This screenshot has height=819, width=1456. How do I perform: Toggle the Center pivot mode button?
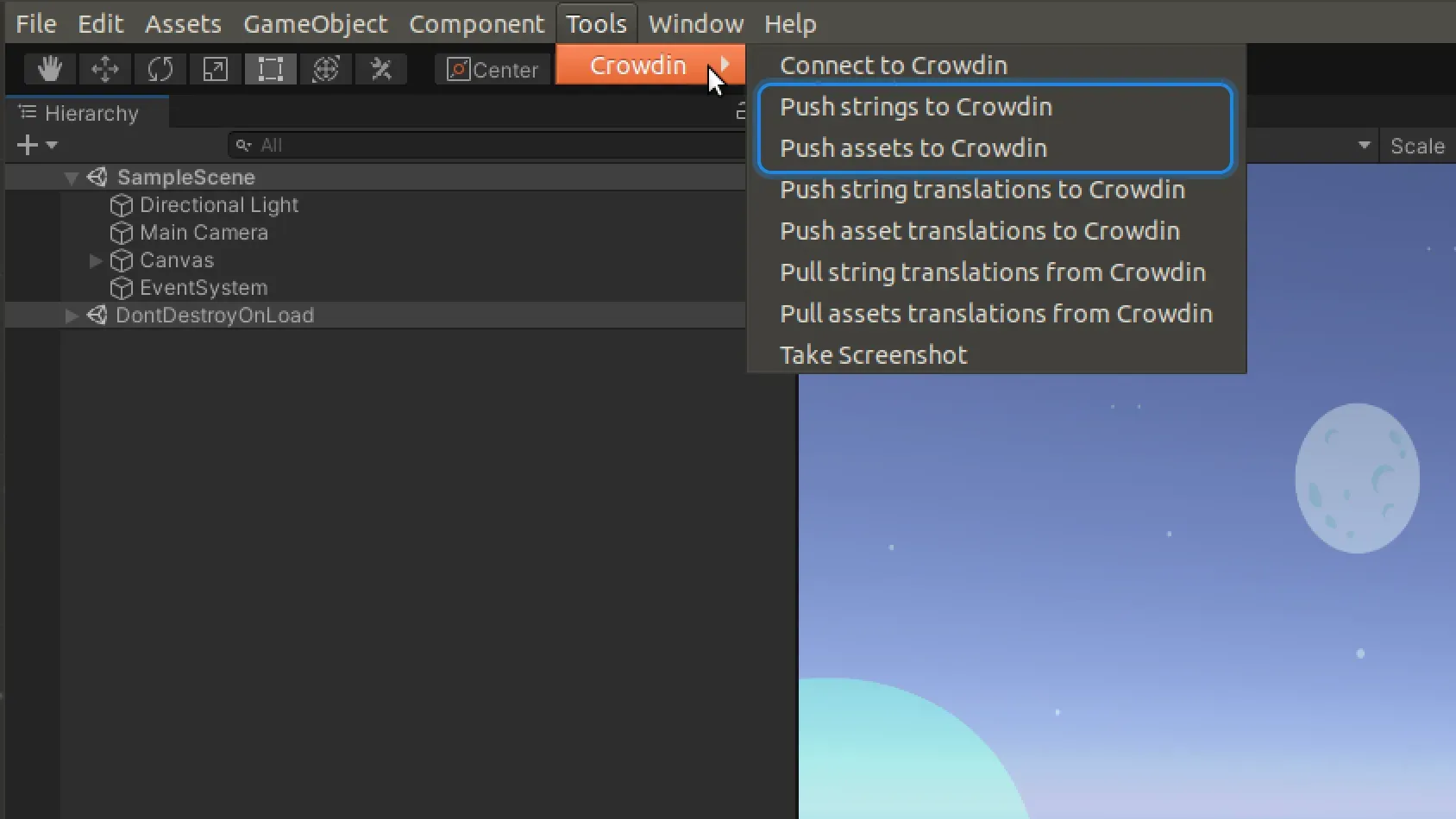(492, 69)
